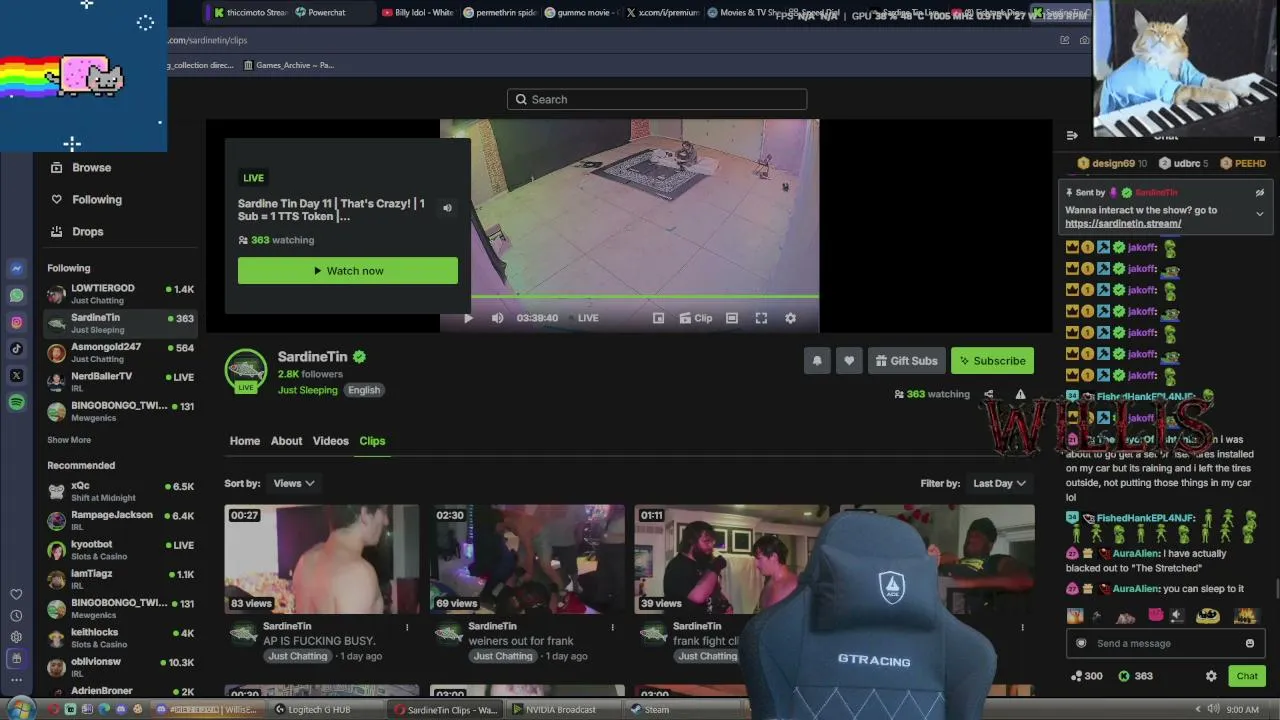Open LOWTIERGOD in Following list
The width and height of the screenshot is (1280, 720).
coord(121,294)
